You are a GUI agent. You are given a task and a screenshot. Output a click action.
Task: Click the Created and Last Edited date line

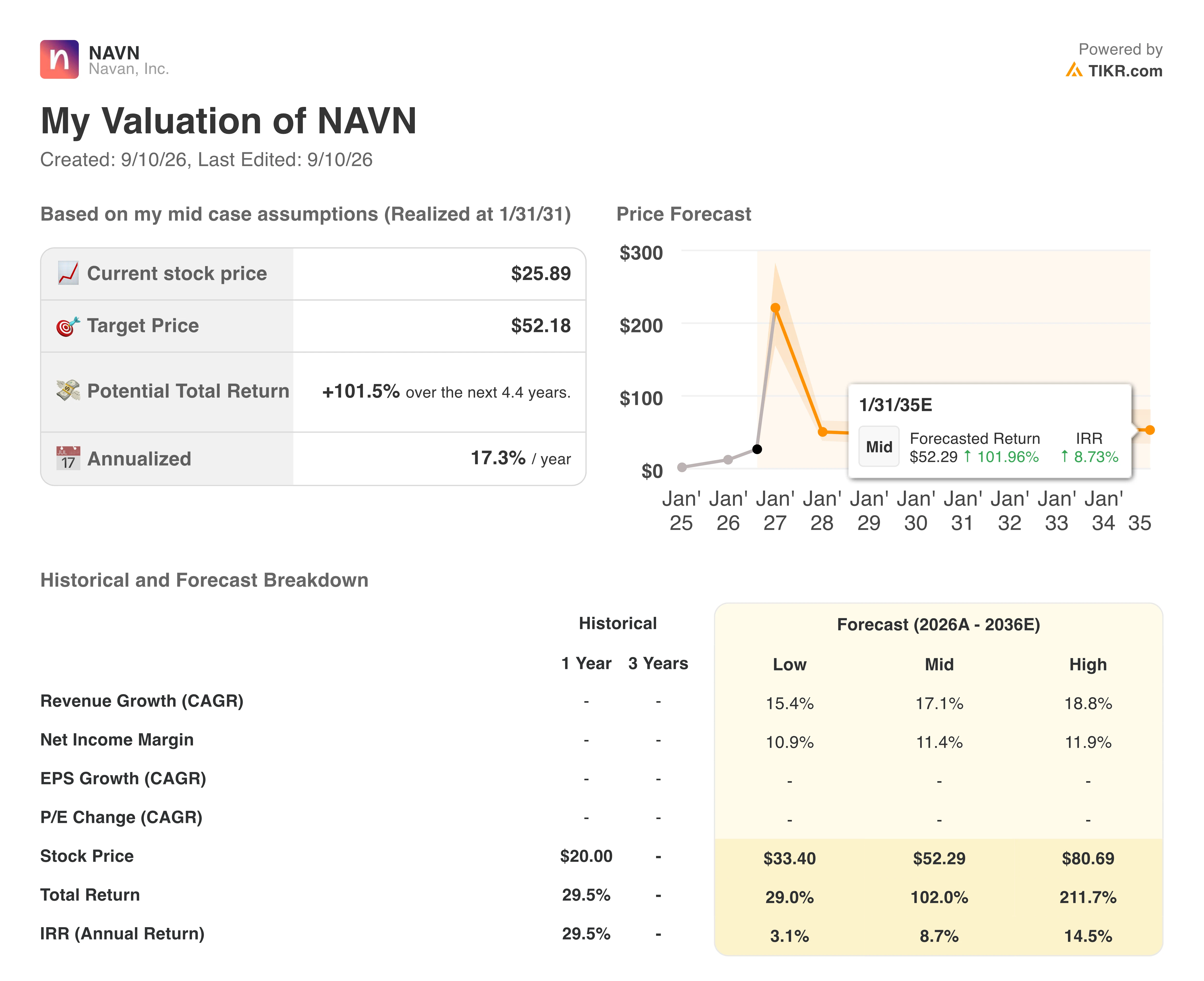click(206, 160)
